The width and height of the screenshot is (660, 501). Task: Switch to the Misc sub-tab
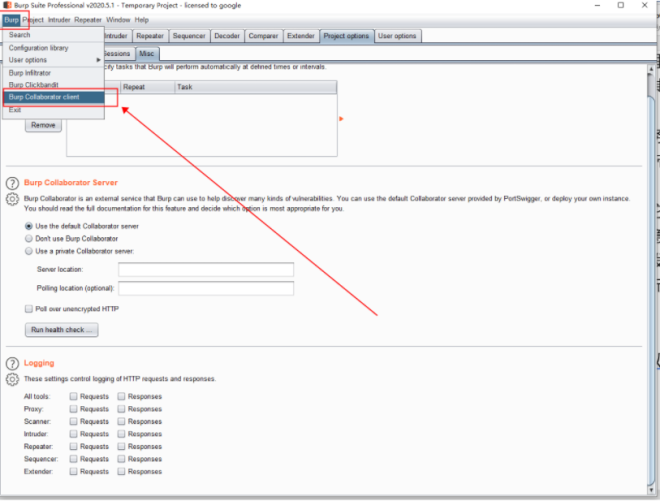coord(147,53)
